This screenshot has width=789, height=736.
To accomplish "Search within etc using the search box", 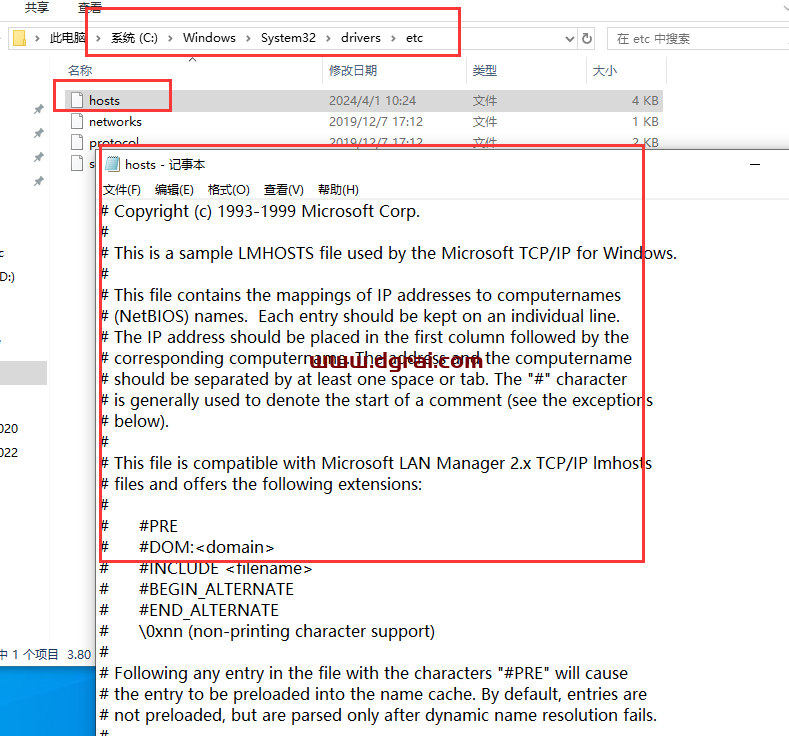I will [699, 39].
